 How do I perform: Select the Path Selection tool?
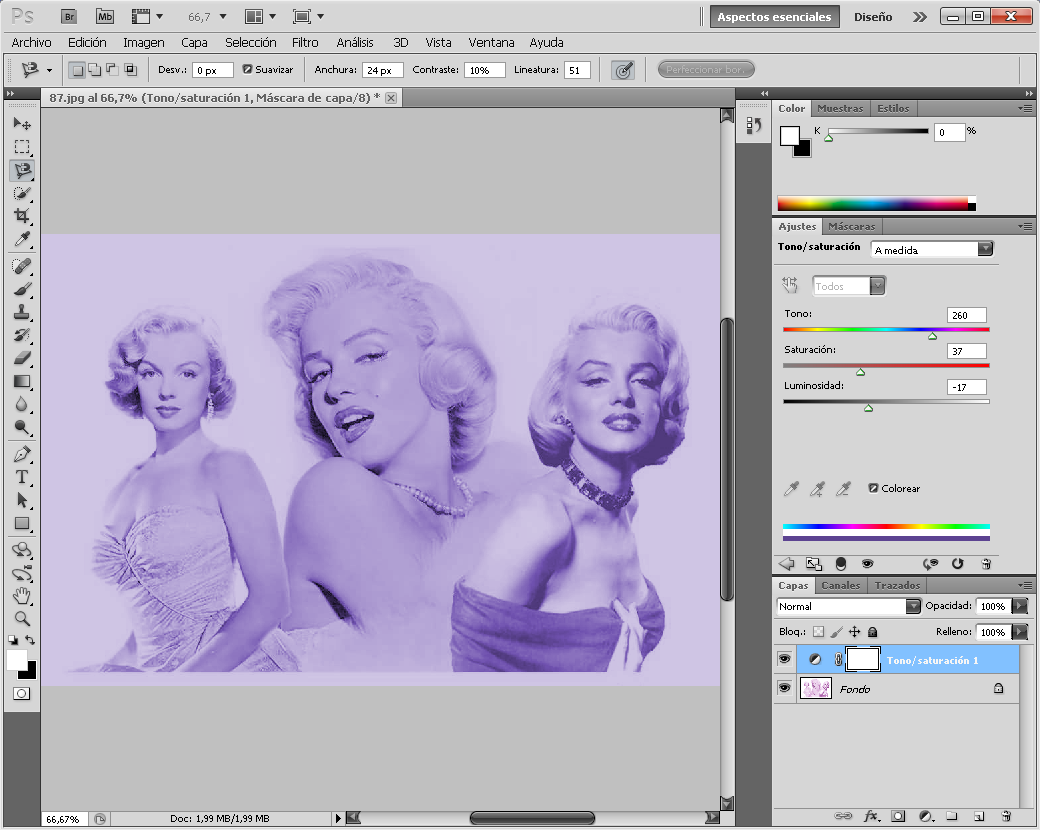(22, 500)
